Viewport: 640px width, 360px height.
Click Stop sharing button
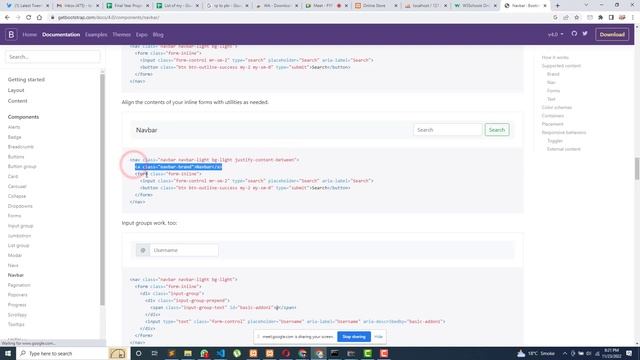click(354, 337)
